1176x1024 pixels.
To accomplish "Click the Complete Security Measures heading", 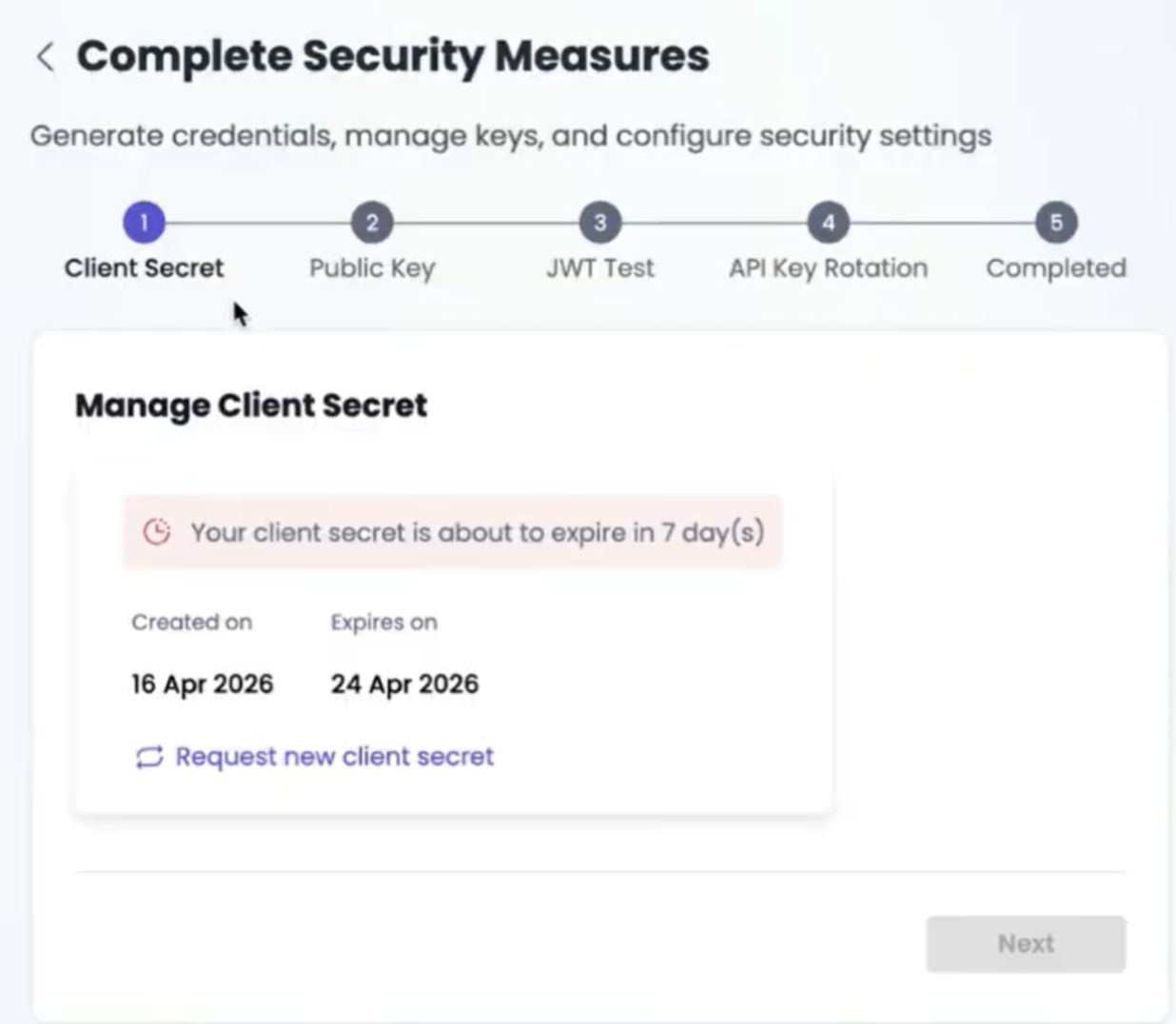I will tap(393, 57).
